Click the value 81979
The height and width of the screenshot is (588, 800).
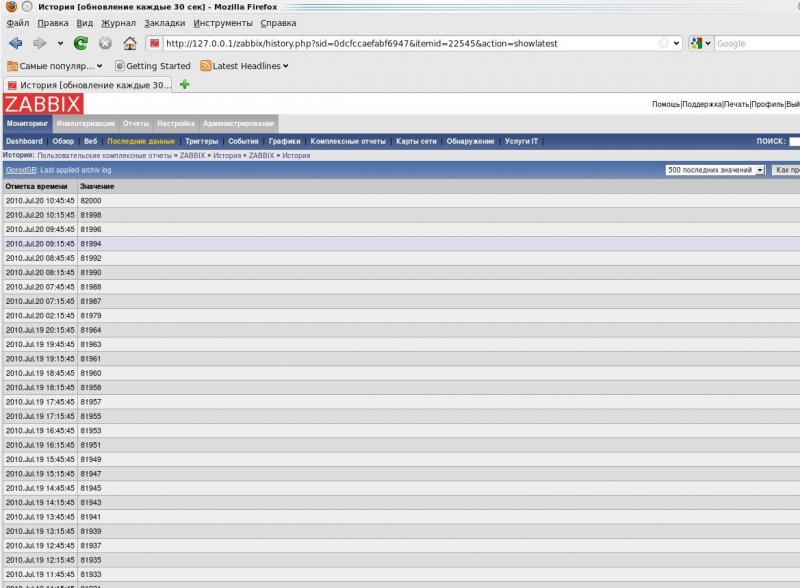coord(91,316)
